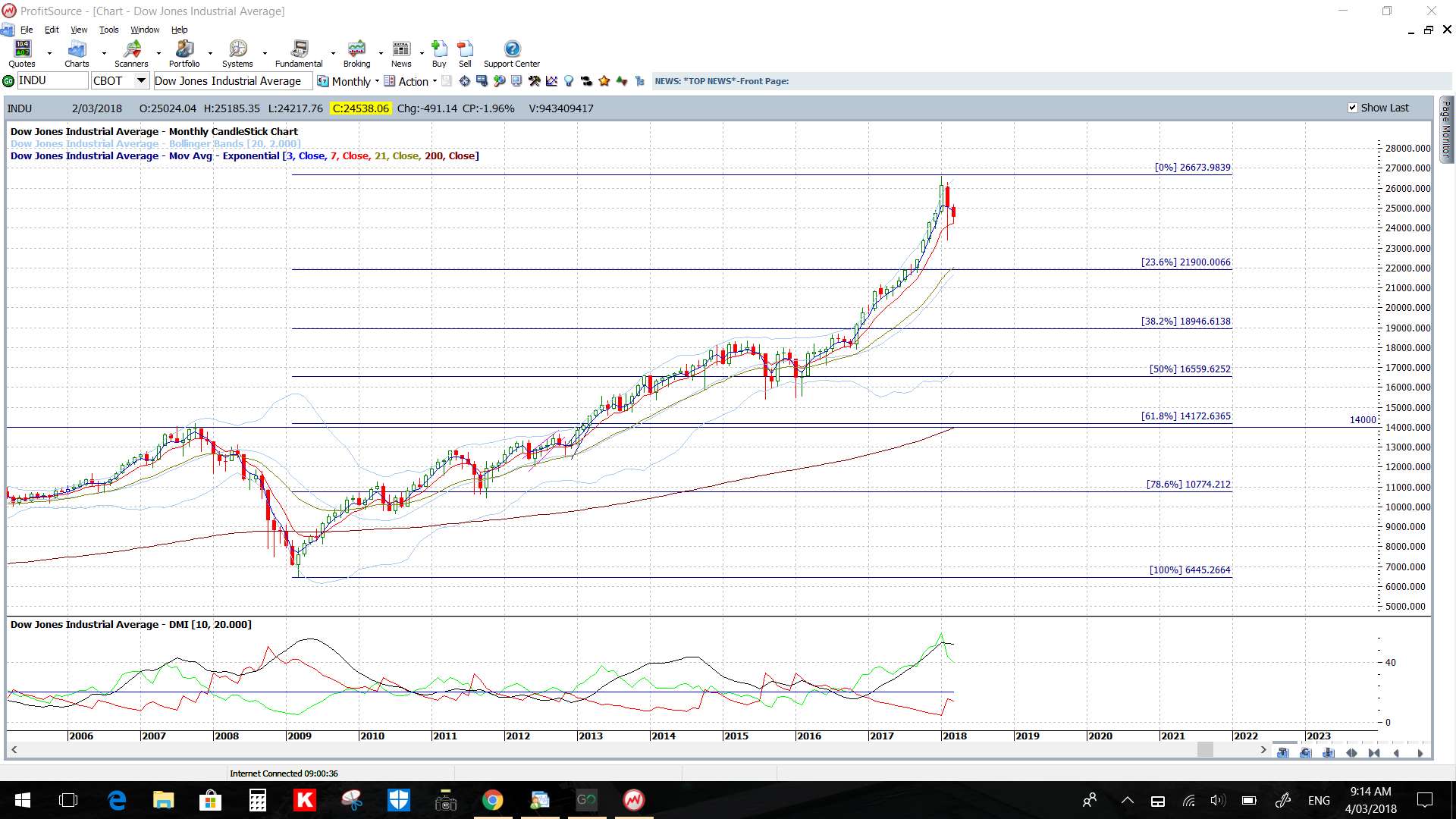Viewport: 1456px width, 819px height.
Task: Click the light bulb icon
Action: (569, 81)
